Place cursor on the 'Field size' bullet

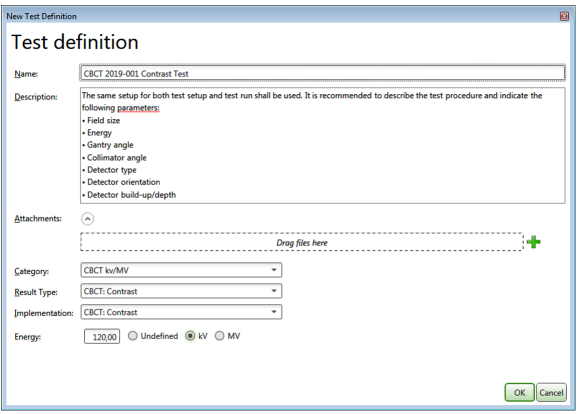click(104, 121)
